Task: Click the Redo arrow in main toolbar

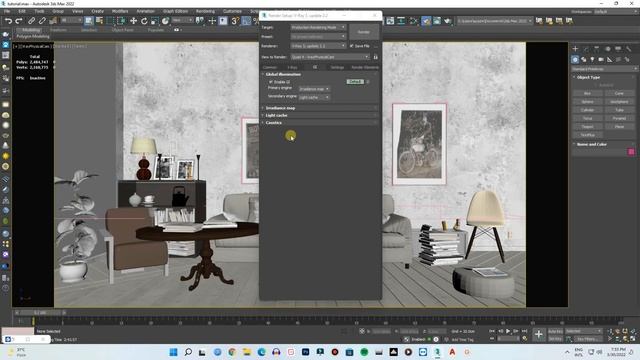Action: (18, 21)
